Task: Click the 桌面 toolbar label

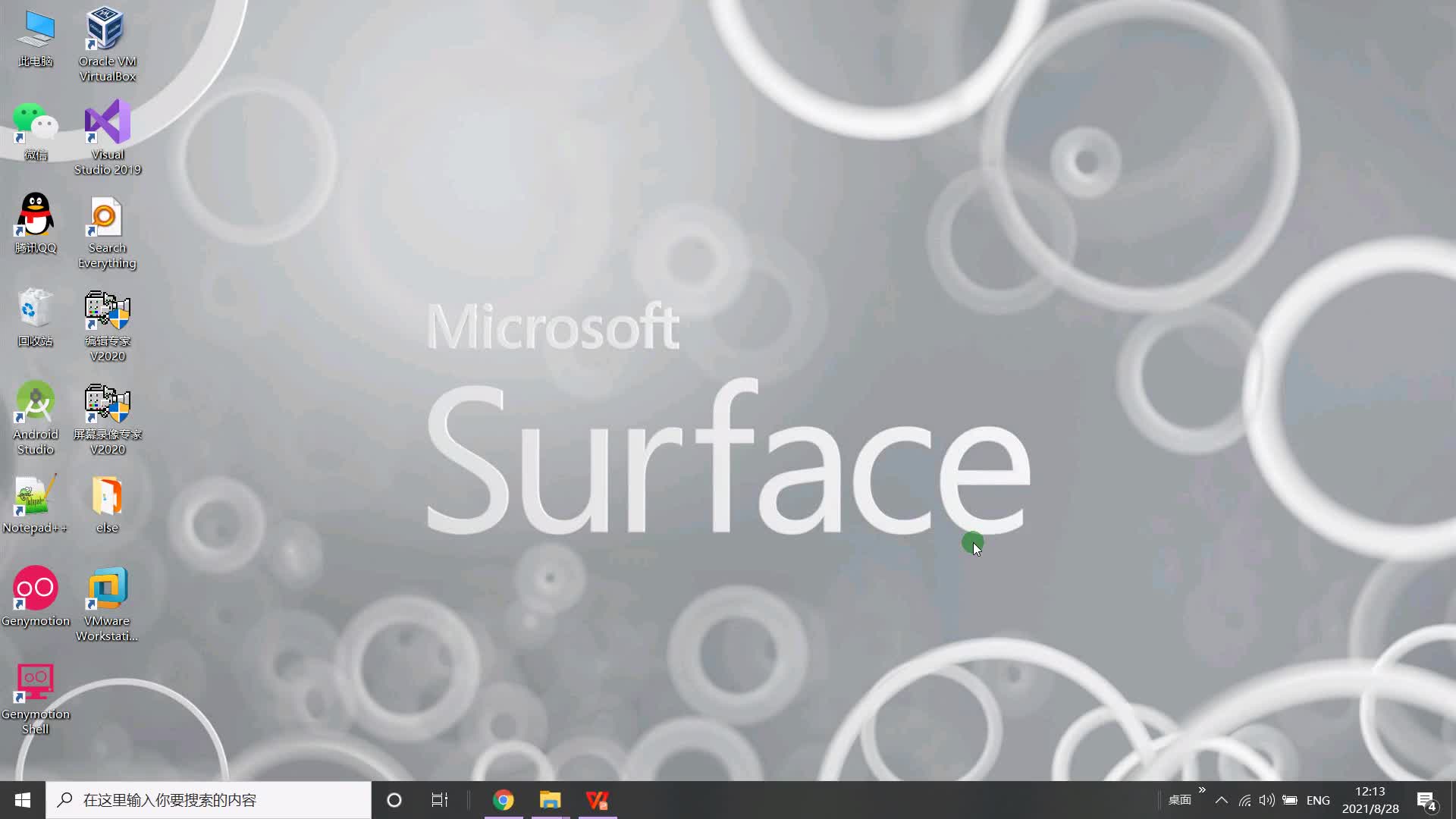Action: tap(1179, 800)
